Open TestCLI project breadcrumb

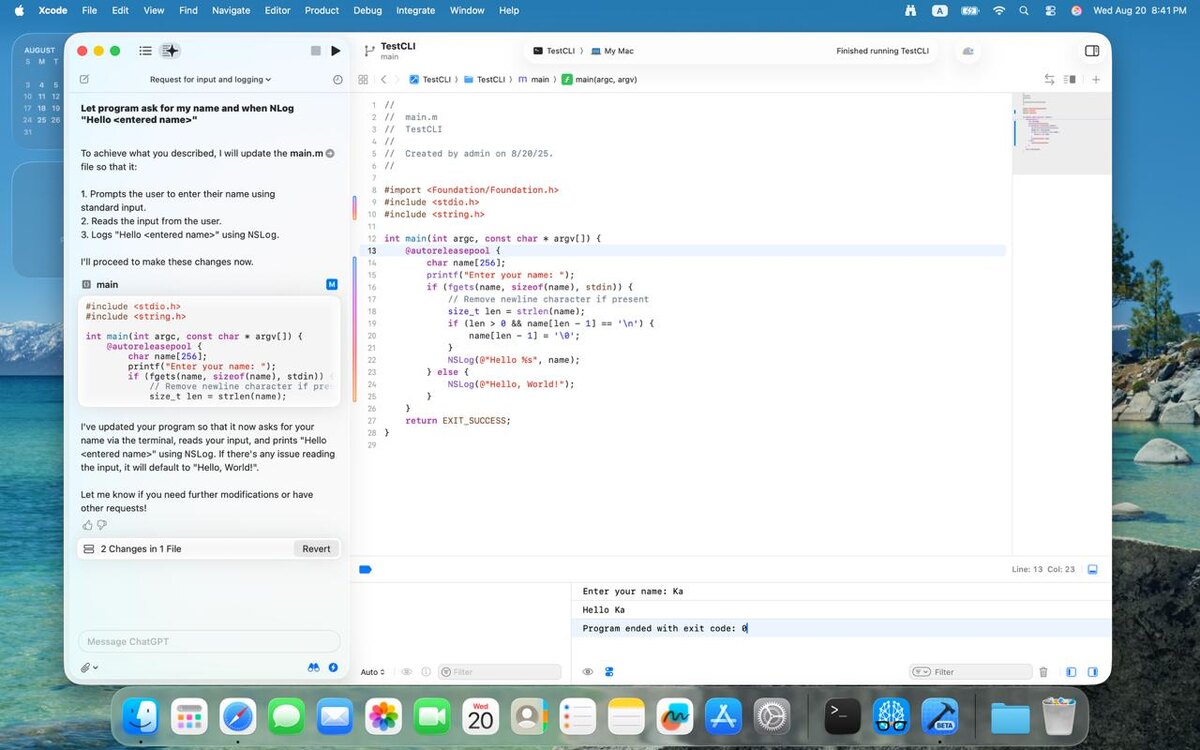point(430,79)
